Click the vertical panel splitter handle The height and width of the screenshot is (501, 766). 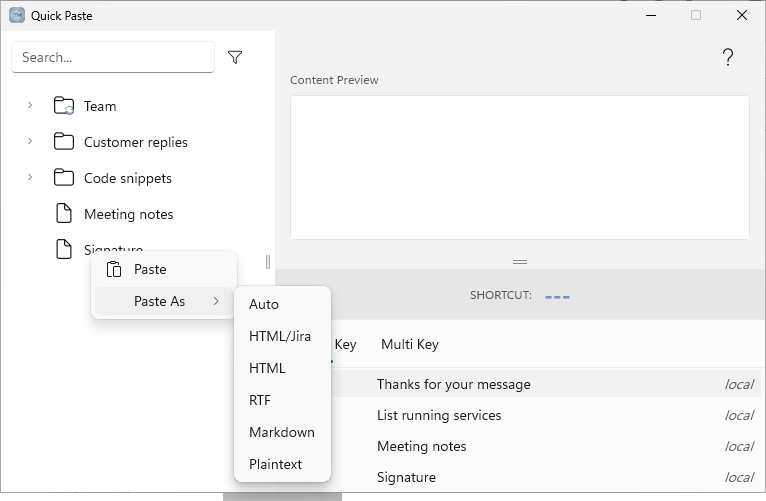click(268, 262)
